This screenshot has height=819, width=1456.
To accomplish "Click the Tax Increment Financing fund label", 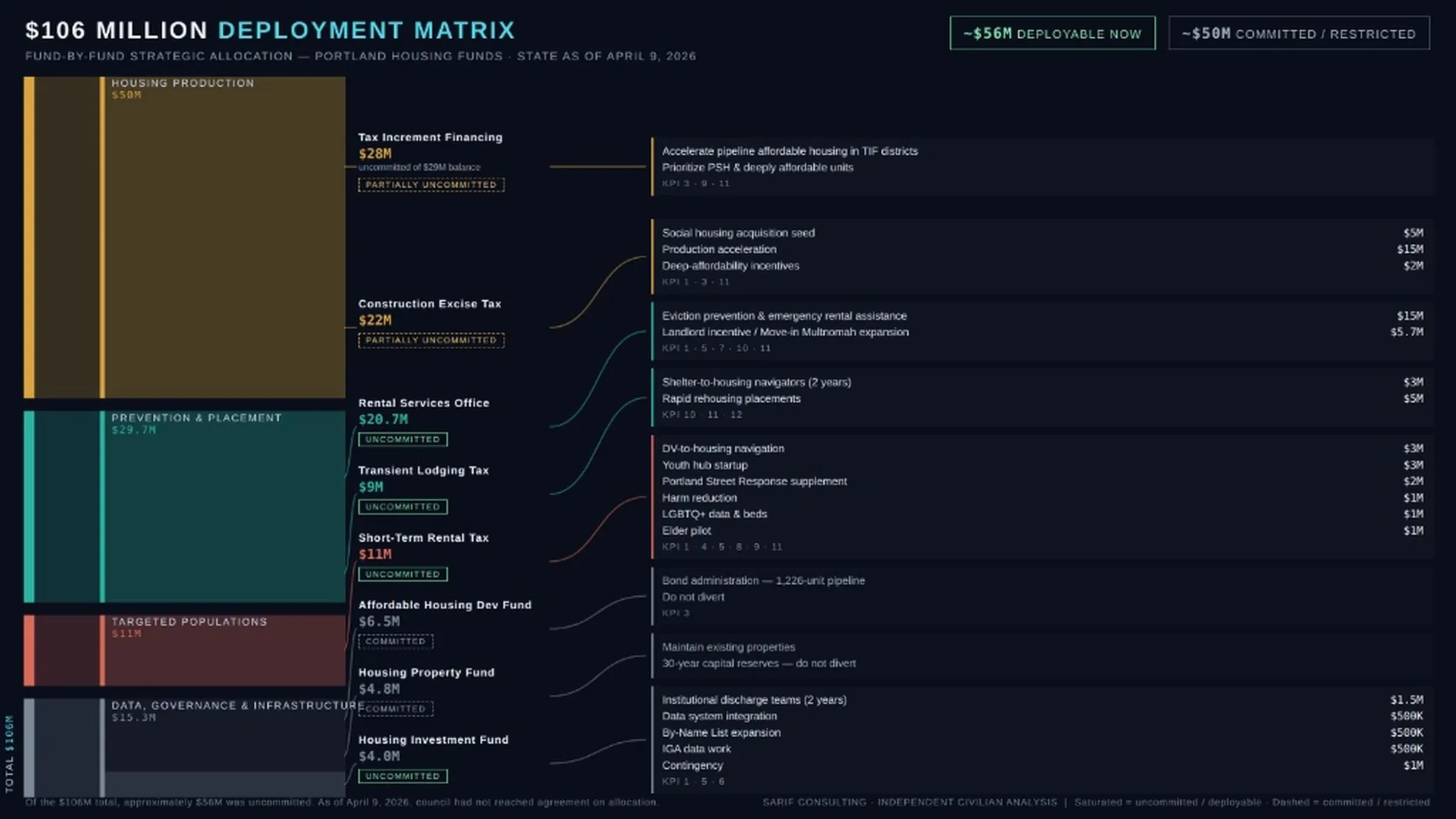I will (430, 137).
